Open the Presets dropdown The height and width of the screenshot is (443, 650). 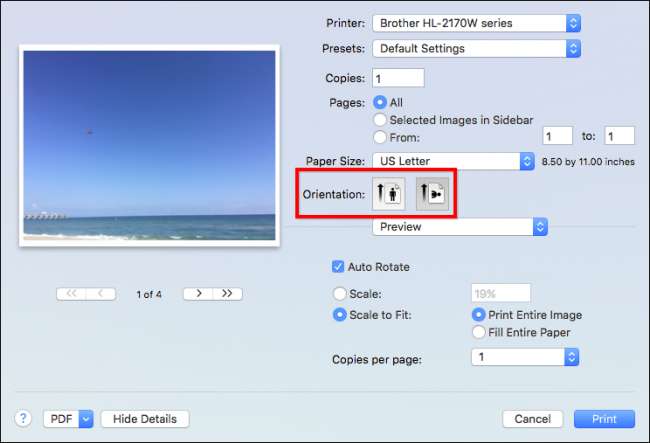pos(476,48)
